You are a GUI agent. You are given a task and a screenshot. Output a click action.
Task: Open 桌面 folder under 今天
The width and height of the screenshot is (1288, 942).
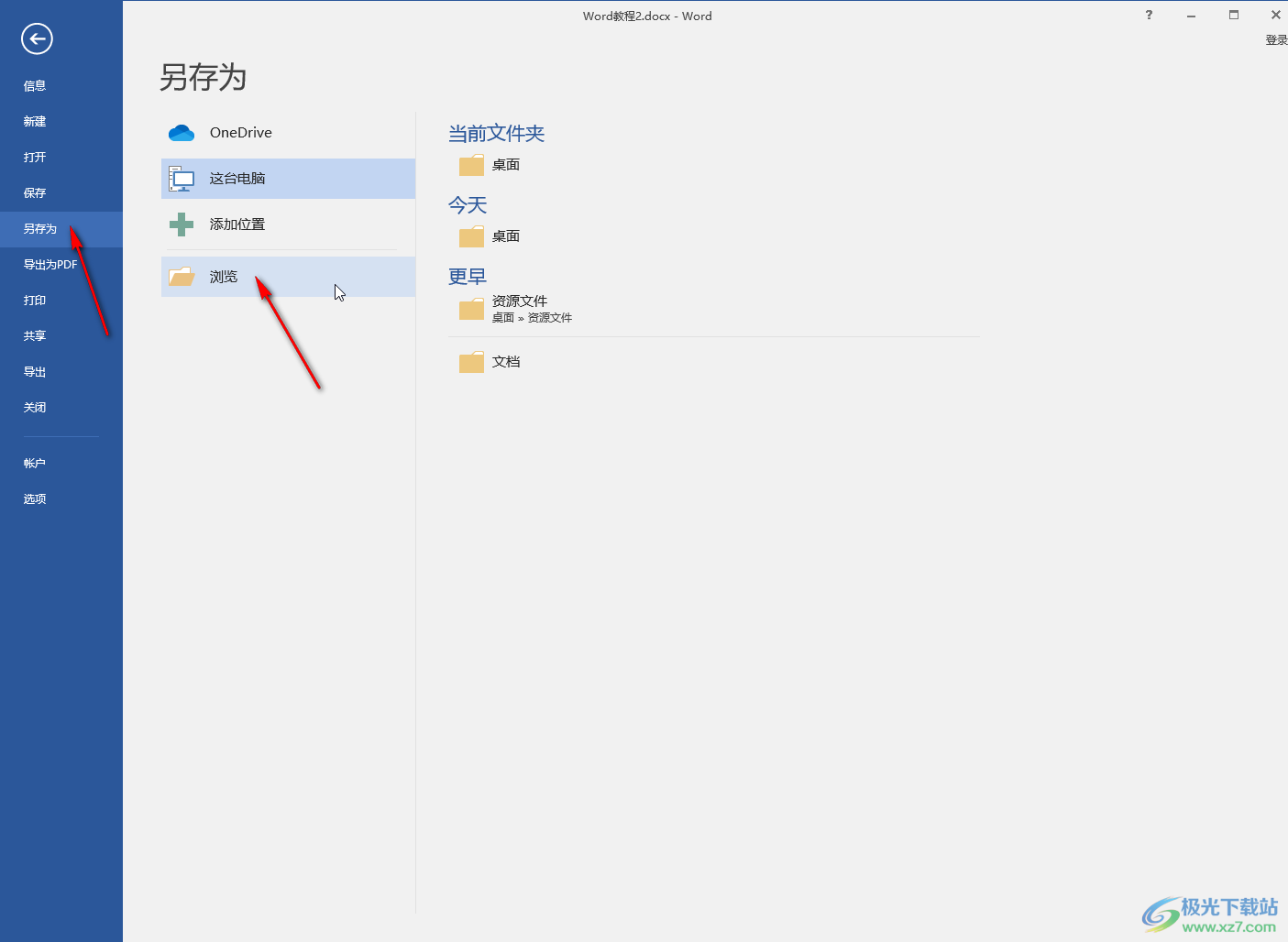point(506,236)
